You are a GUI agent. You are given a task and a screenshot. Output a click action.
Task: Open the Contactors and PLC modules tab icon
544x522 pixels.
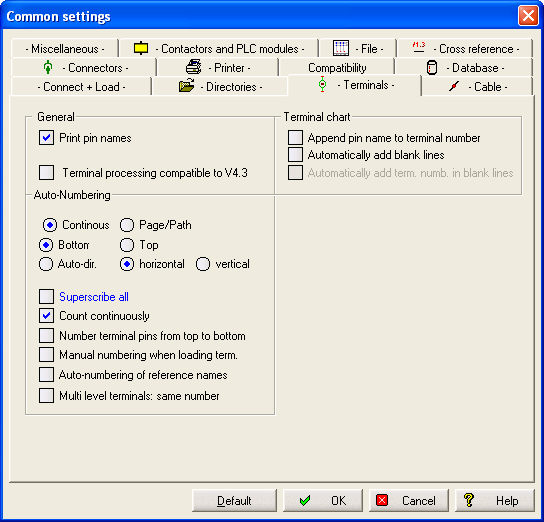(x=141, y=48)
